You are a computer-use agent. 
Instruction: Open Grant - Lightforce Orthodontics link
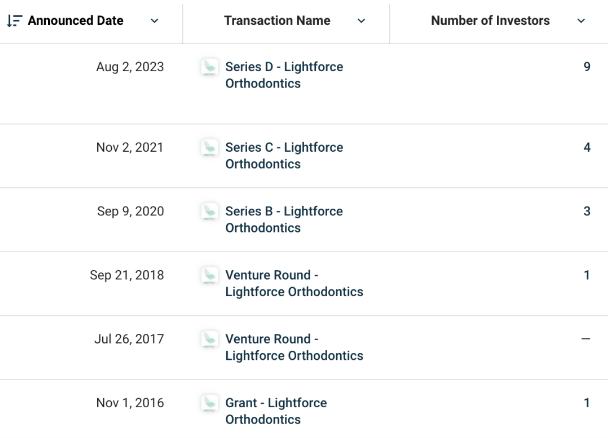(x=276, y=411)
